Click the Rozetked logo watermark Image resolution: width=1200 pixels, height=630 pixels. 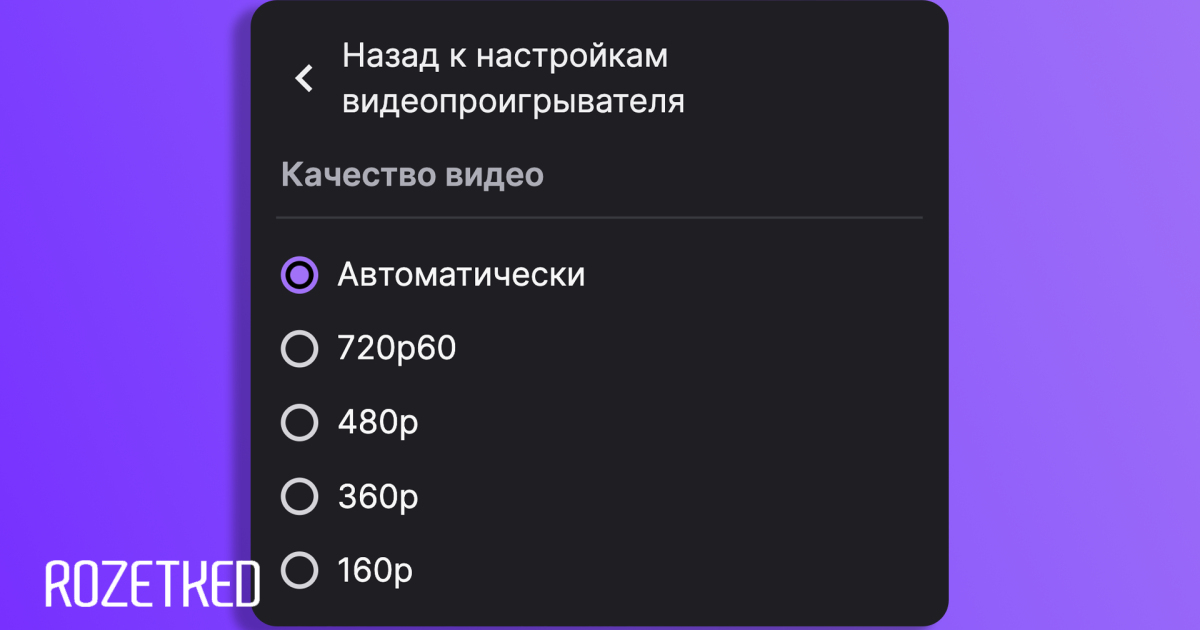[152, 585]
